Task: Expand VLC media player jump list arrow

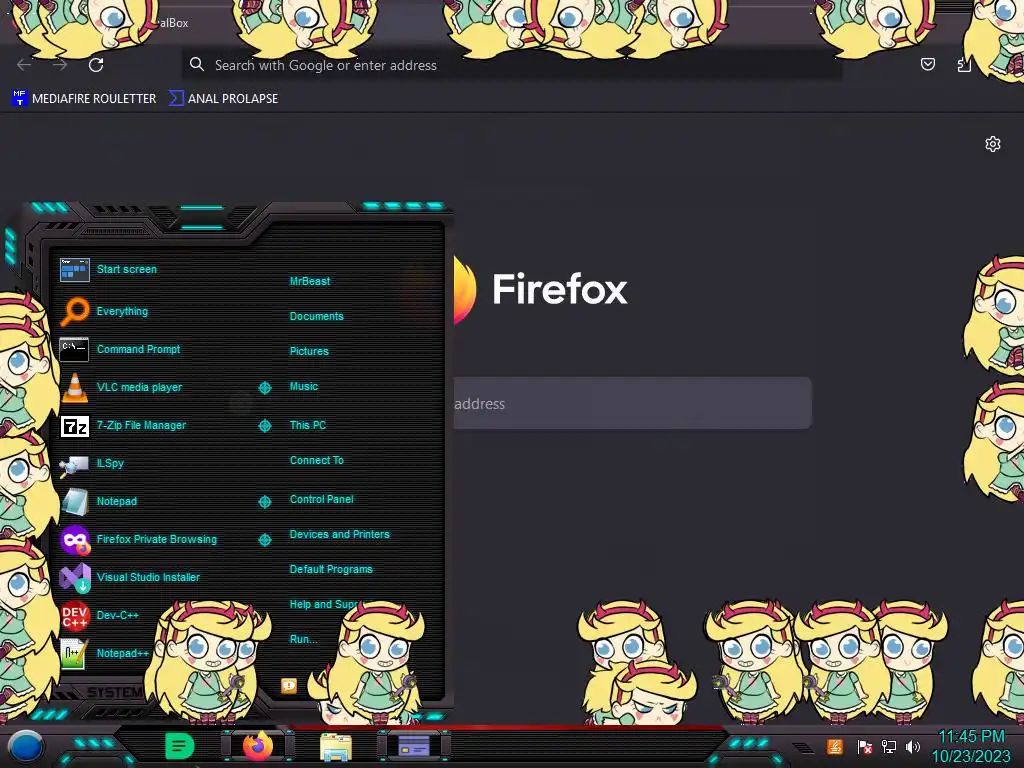Action: pyautogui.click(x=264, y=388)
